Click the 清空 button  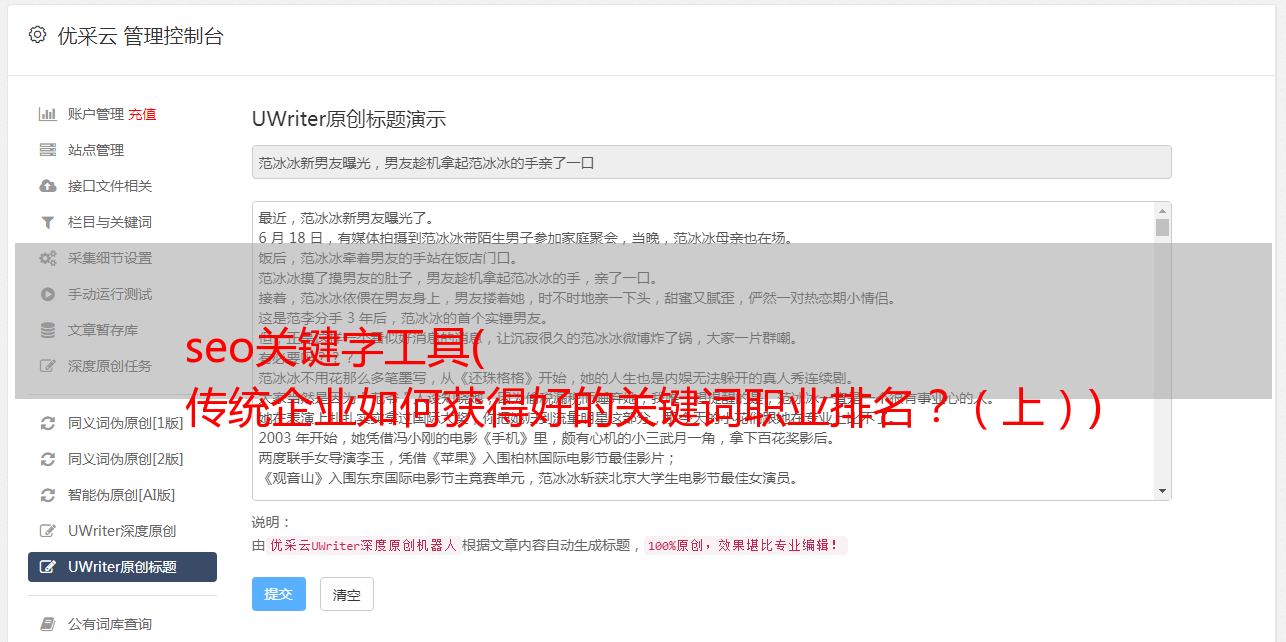pos(347,594)
